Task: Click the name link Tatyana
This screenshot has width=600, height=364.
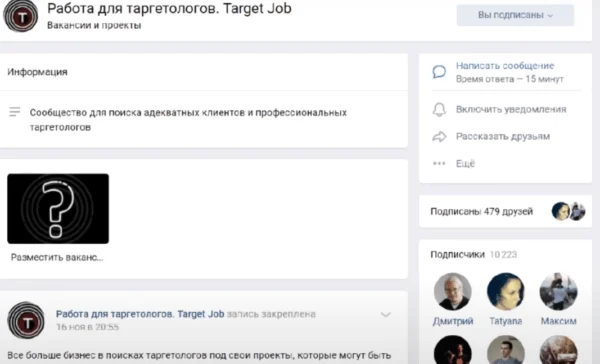Action: (x=505, y=321)
